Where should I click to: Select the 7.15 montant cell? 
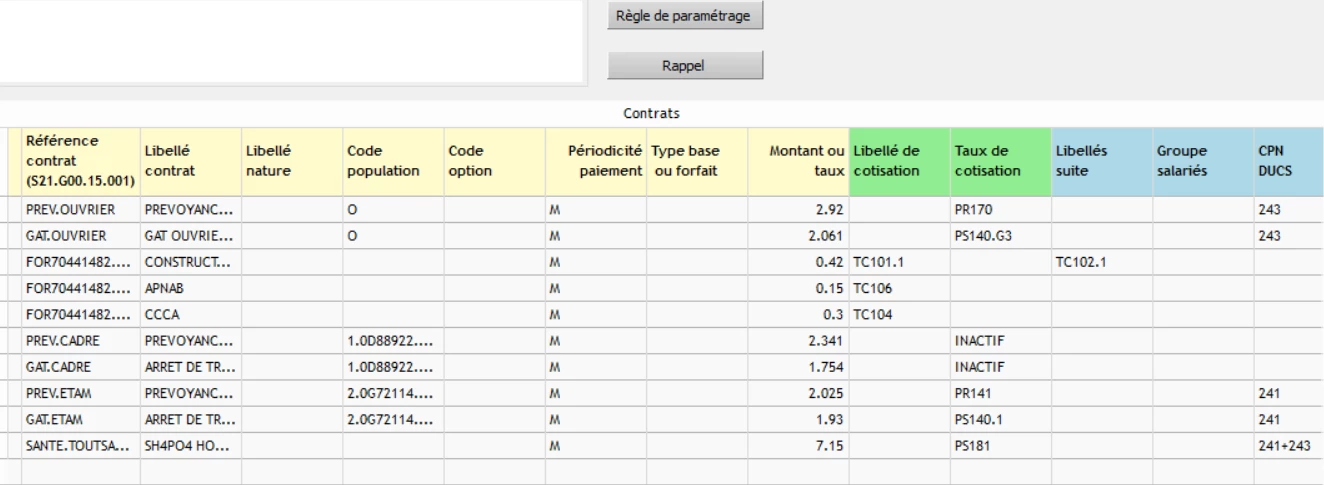797,446
